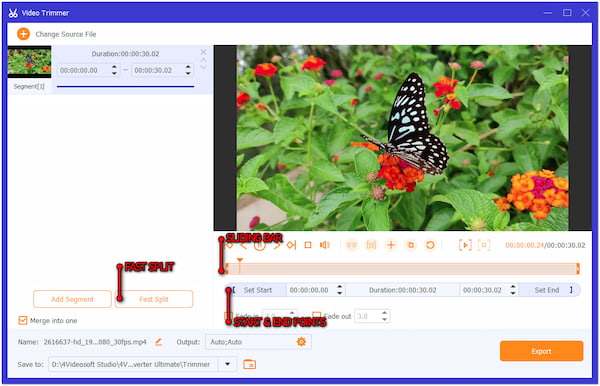Screen dimensions: 600x386
Task: Mute the volume speaker icon
Action: pos(324,245)
